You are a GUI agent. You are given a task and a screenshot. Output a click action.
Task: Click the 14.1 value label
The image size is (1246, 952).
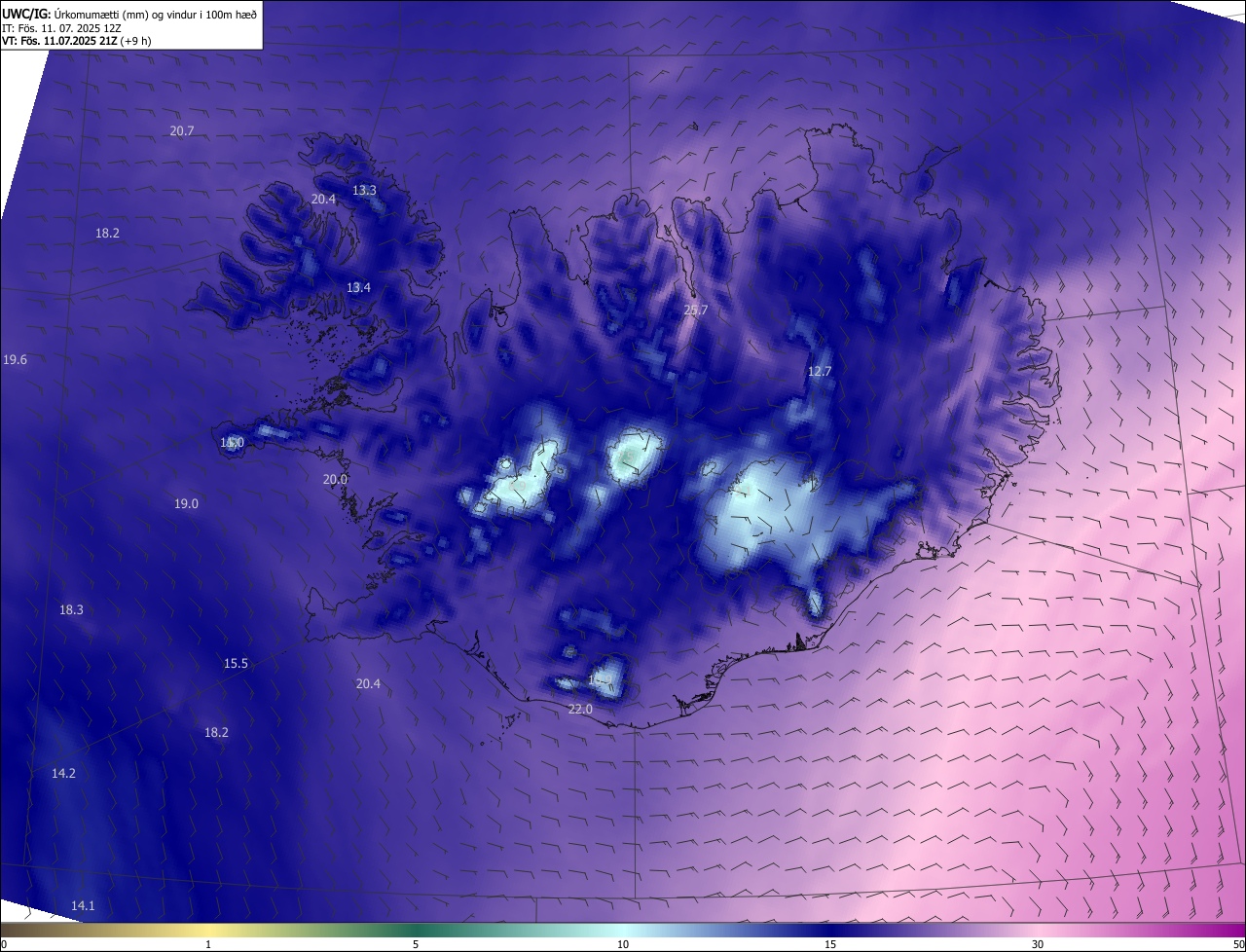point(83,906)
